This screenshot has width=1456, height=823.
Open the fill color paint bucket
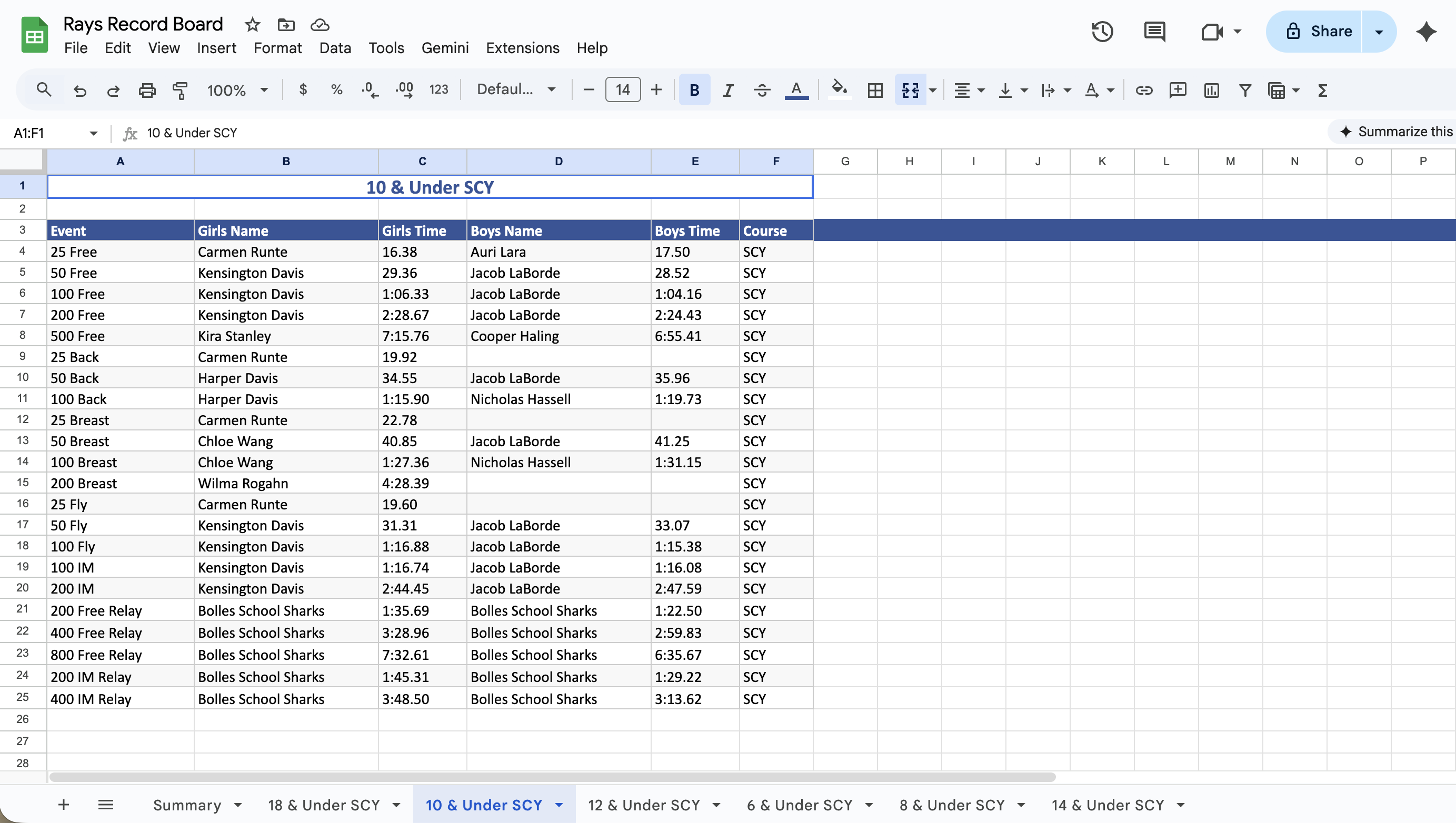[839, 90]
